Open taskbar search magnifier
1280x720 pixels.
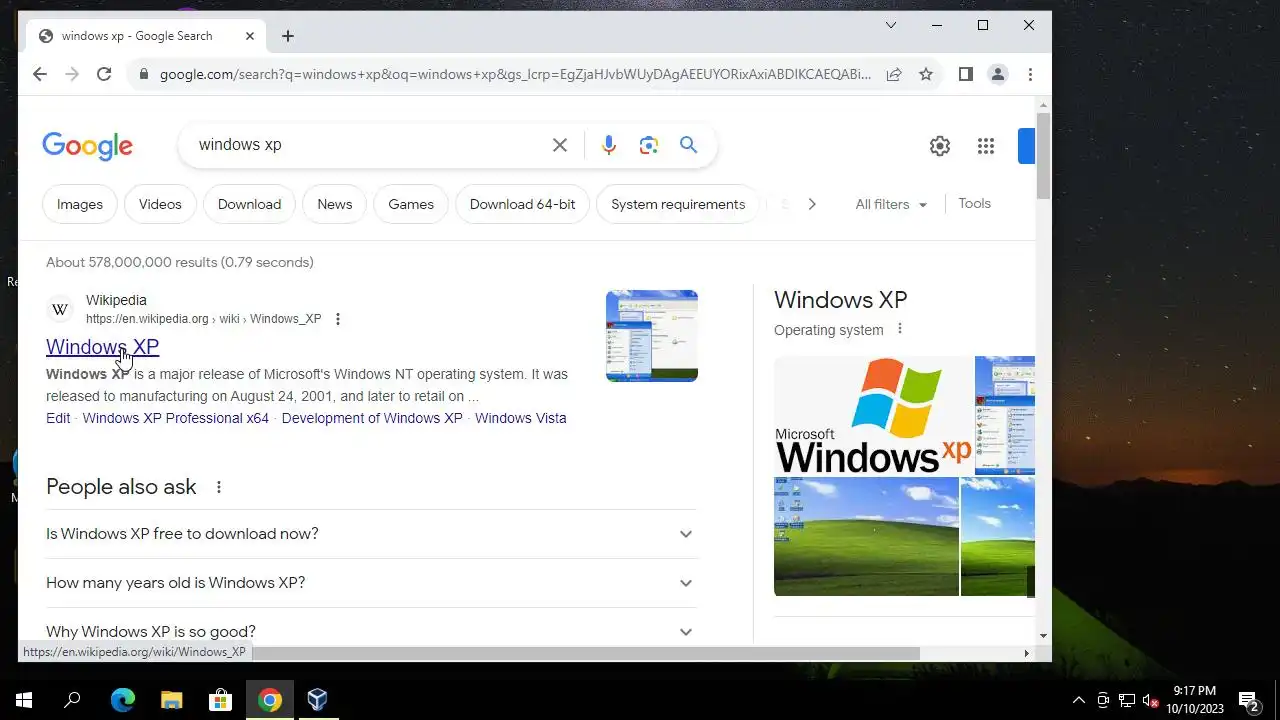72,700
